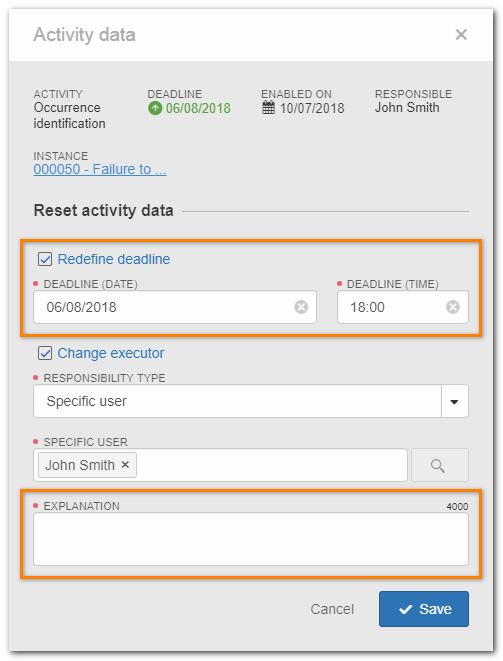
Task: Click the checkmark icon on Save button
Action: point(406,609)
